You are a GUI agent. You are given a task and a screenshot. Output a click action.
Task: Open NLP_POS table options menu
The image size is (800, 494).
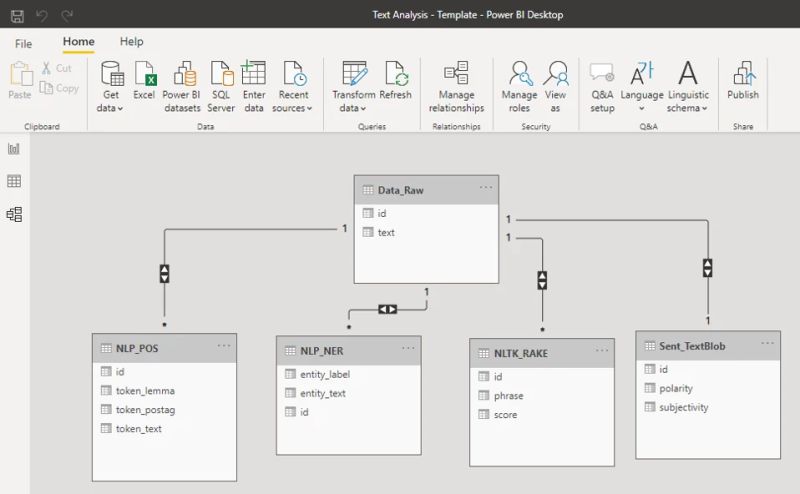pyautogui.click(x=223, y=346)
